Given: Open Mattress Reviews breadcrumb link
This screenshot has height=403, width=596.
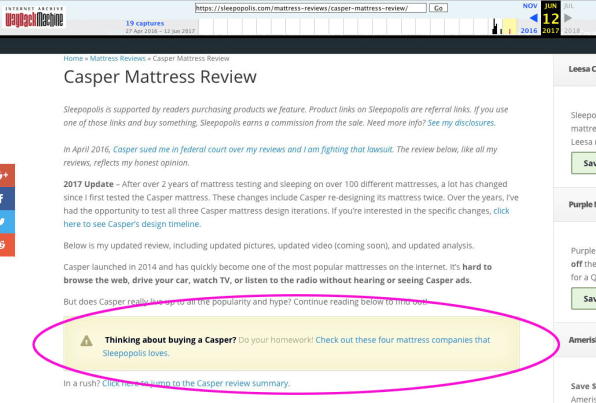Looking at the screenshot, I should (x=118, y=59).
